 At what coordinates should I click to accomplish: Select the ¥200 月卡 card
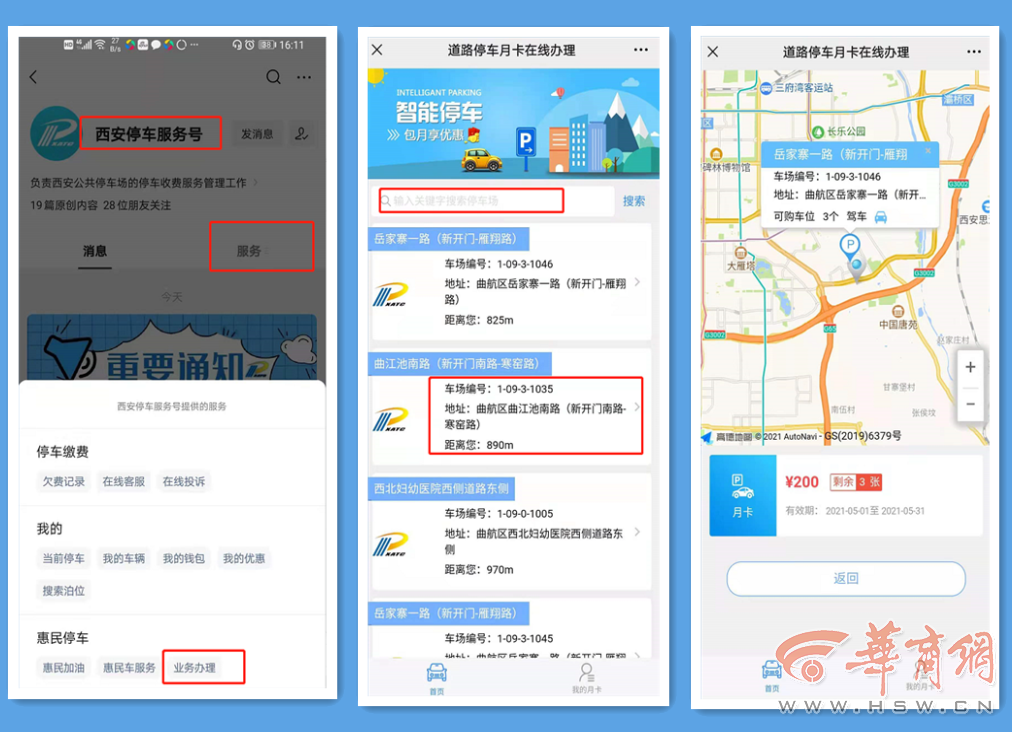pos(845,496)
